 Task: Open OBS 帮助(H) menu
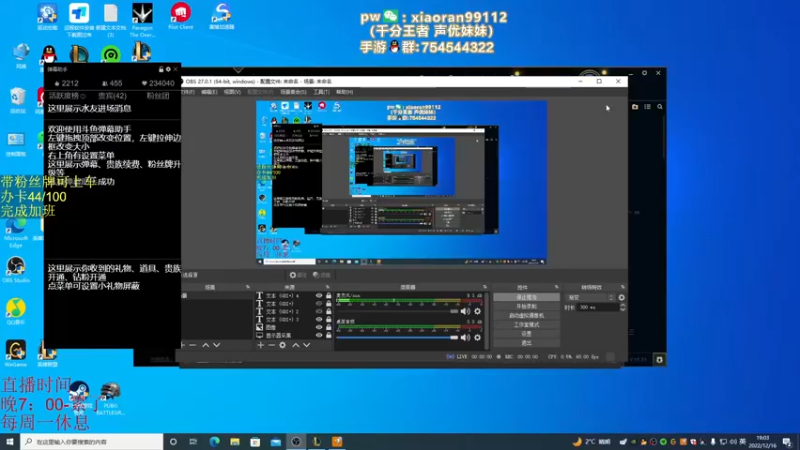[344, 92]
